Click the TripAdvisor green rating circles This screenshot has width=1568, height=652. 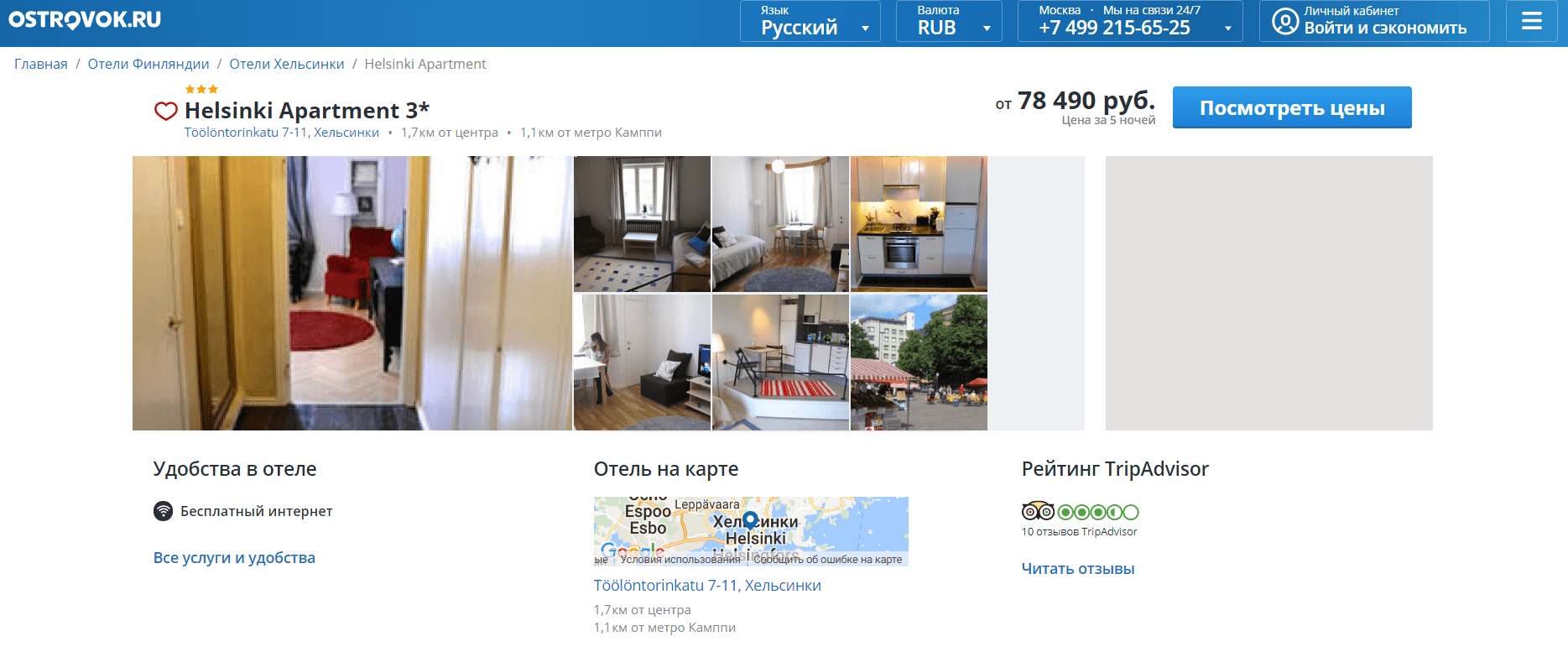point(1098,512)
